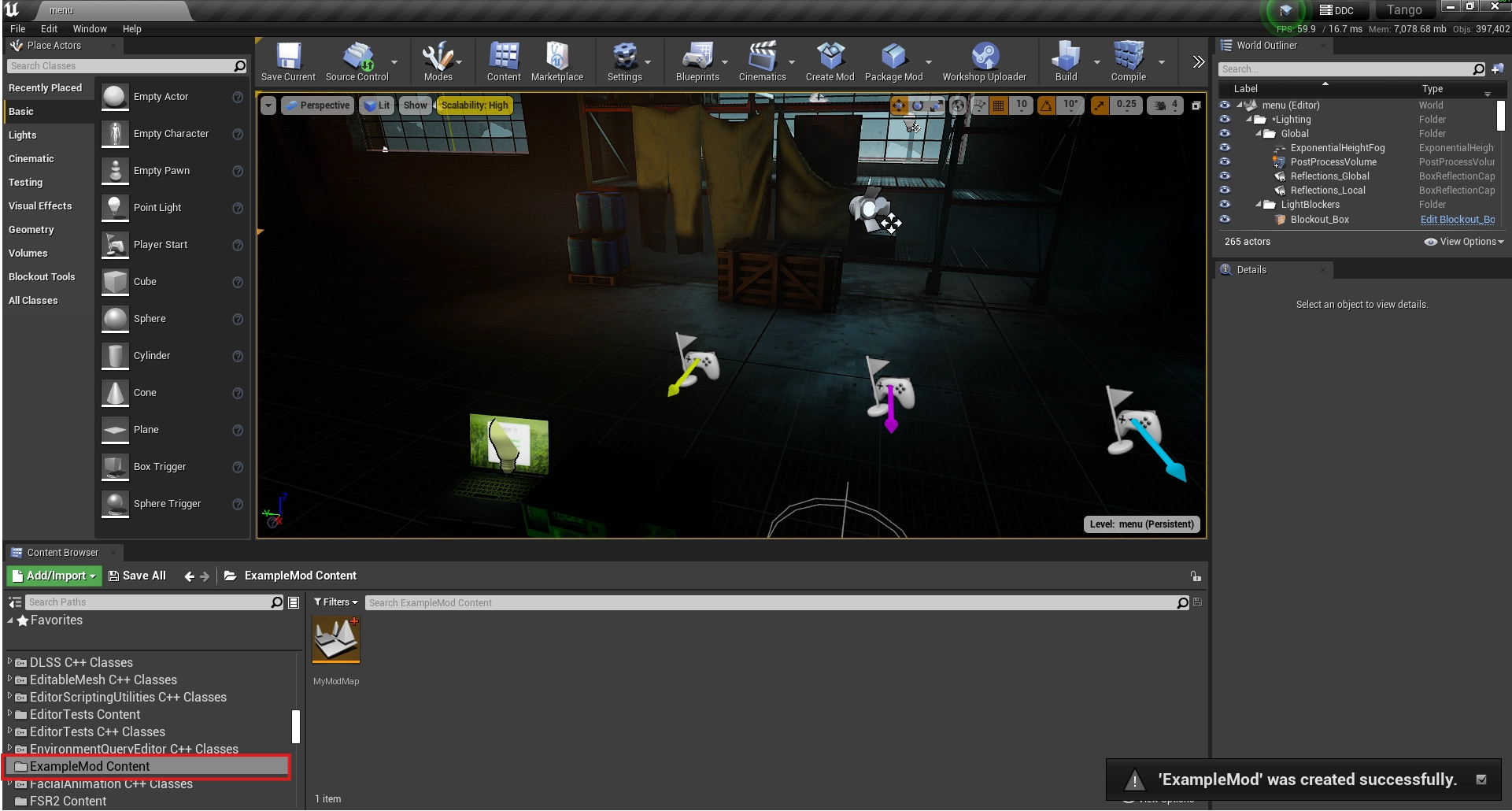Click the Create Mod icon
1512x811 pixels.
(x=830, y=61)
